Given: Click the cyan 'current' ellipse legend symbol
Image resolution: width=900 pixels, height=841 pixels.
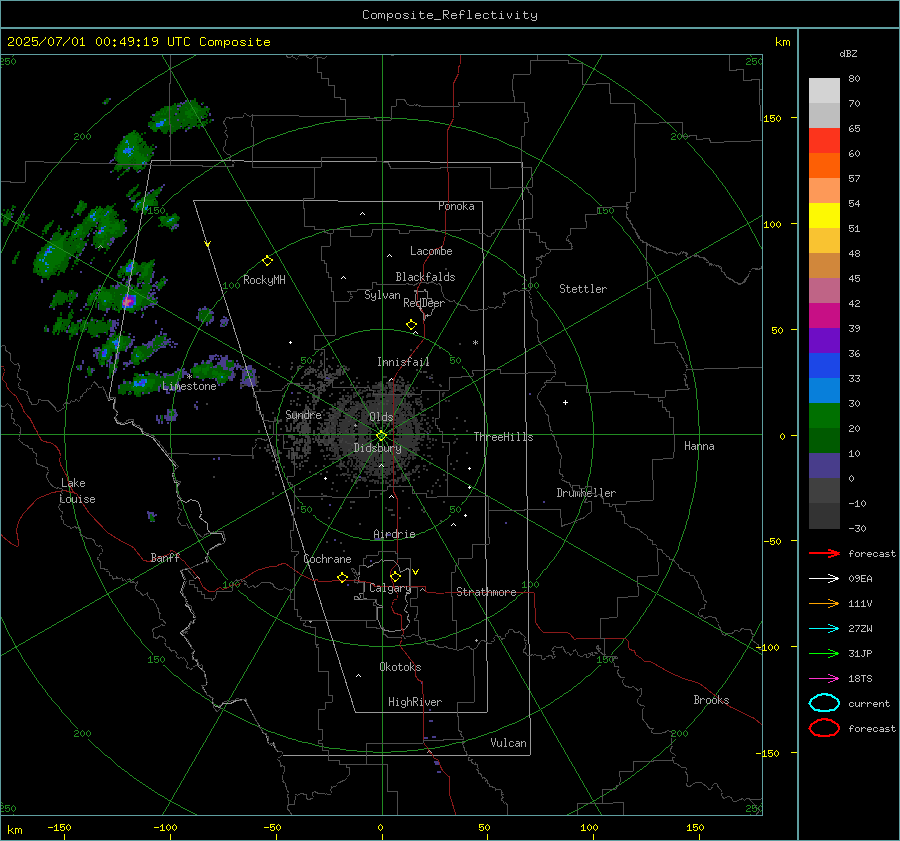Looking at the screenshot, I should (x=824, y=703).
